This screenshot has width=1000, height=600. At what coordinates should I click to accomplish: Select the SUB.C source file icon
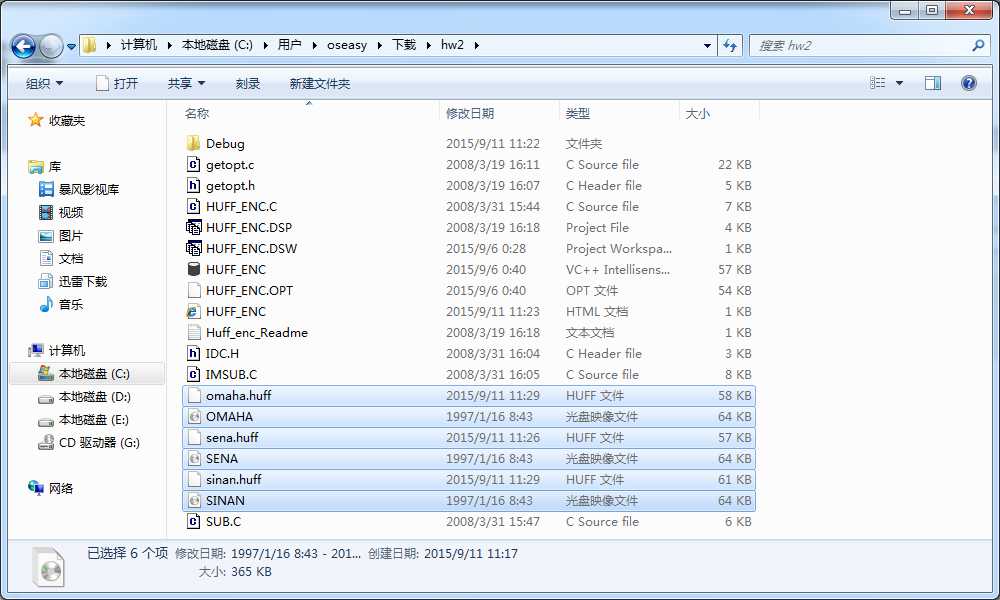[x=193, y=522]
